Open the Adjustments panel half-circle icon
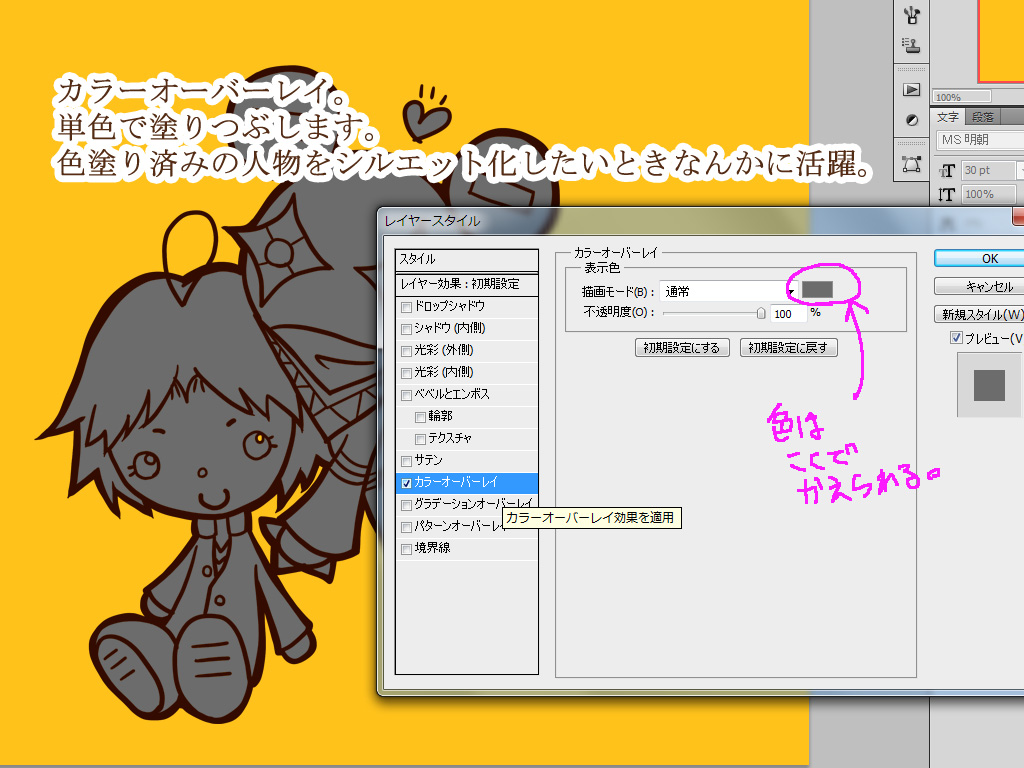Screen dimensions: 1024x768 pyautogui.click(x=911, y=120)
